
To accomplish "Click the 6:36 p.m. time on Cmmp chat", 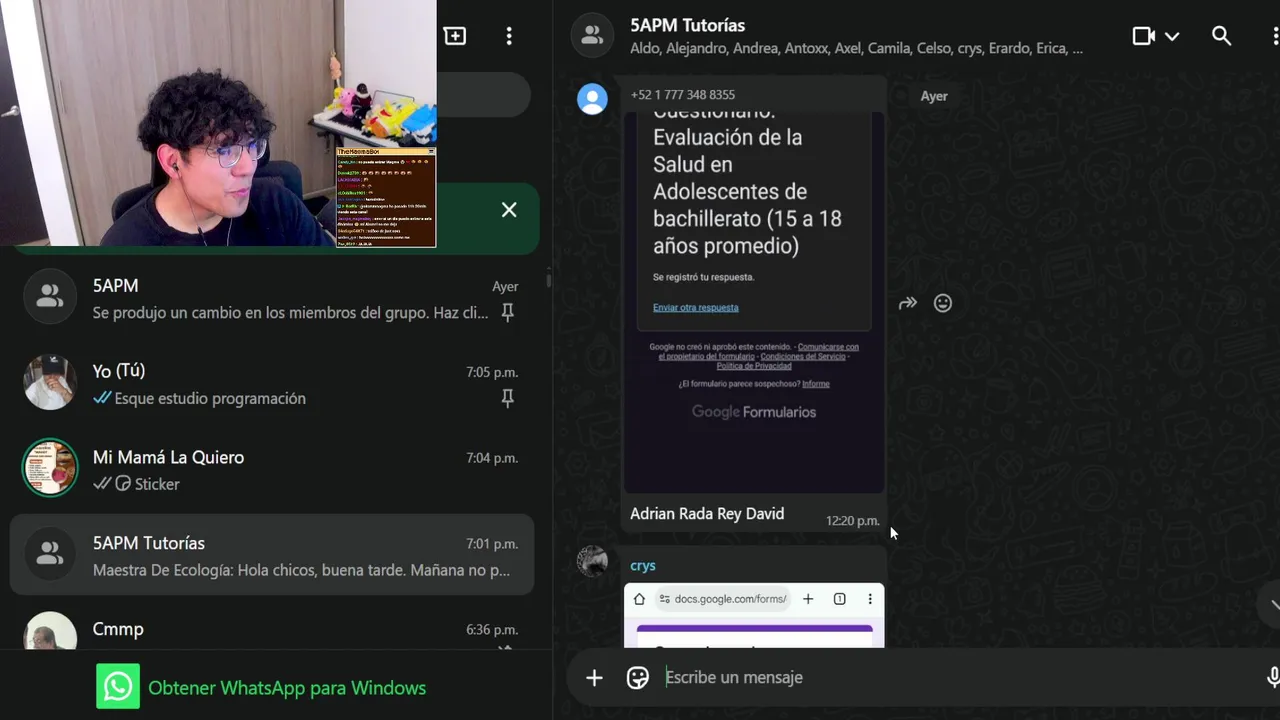I will (x=492, y=630).
